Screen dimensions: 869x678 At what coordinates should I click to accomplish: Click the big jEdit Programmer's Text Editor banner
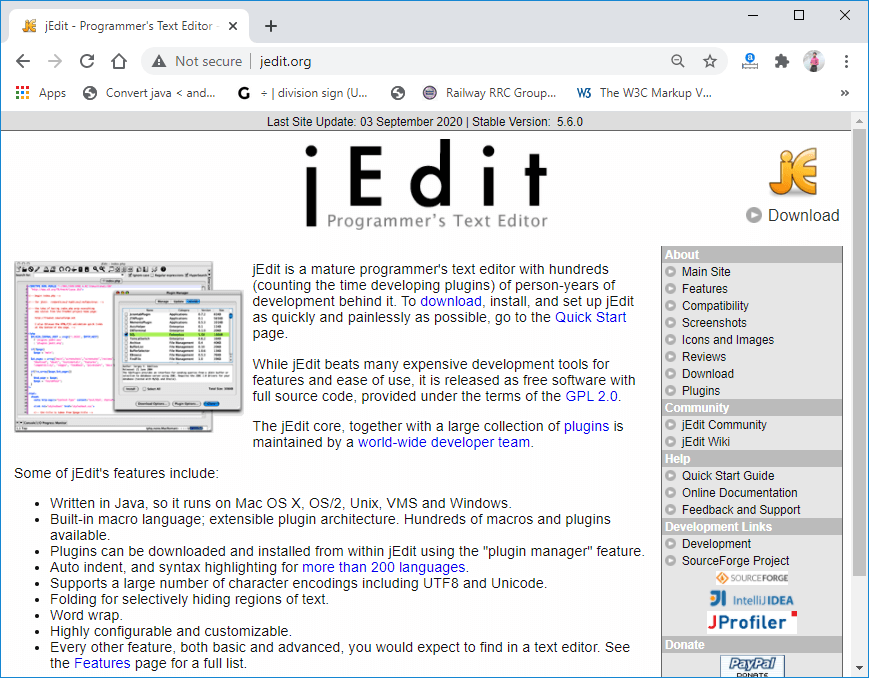point(426,184)
